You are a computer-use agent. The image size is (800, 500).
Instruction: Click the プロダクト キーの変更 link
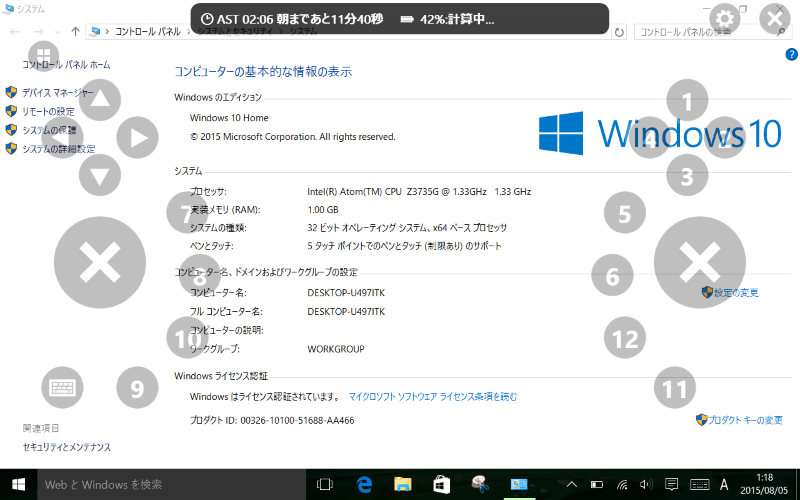click(x=745, y=420)
